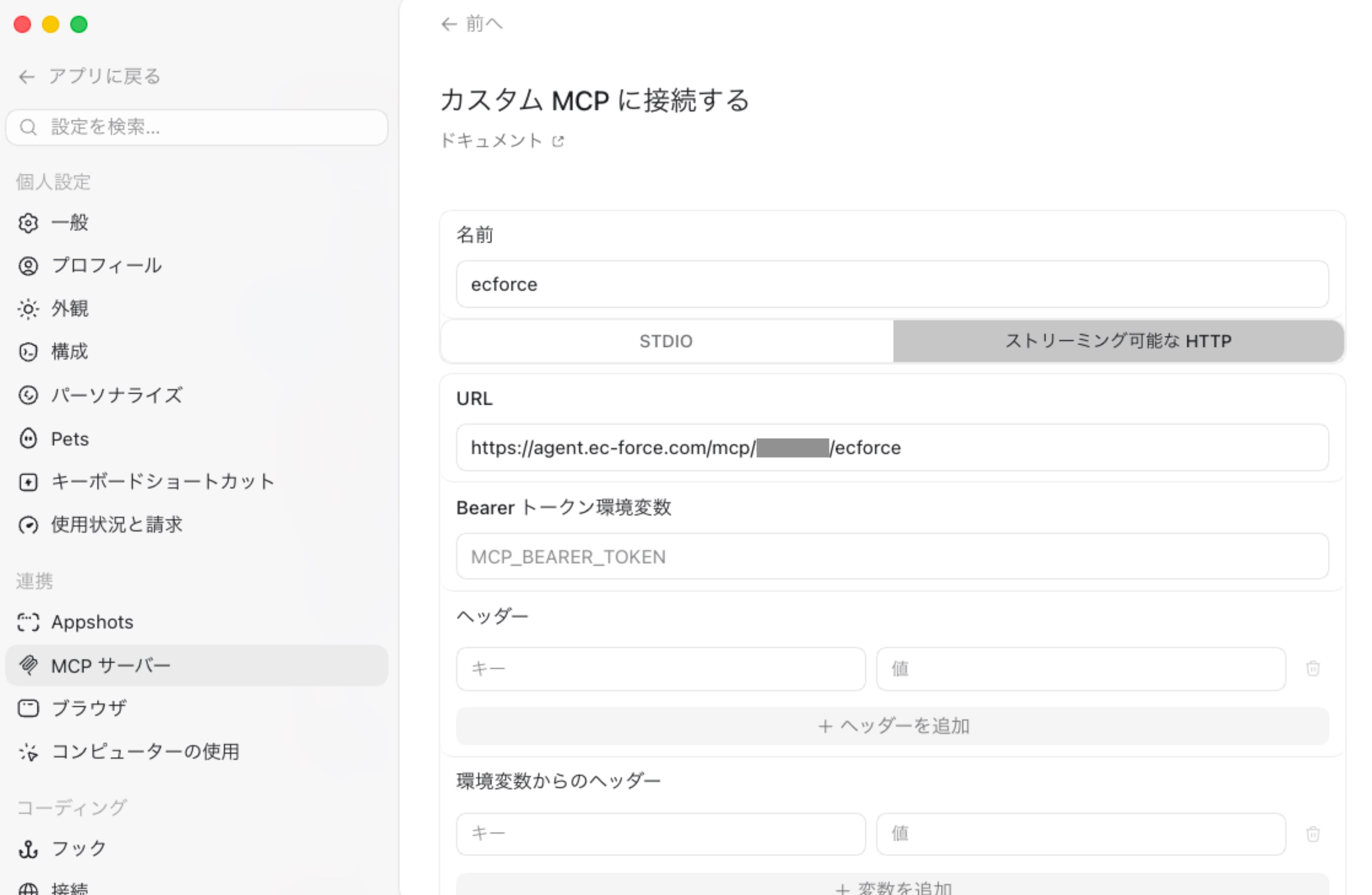Click the external link icon beside ドキュメント
This screenshot has height=895, width=1372.
tap(557, 141)
